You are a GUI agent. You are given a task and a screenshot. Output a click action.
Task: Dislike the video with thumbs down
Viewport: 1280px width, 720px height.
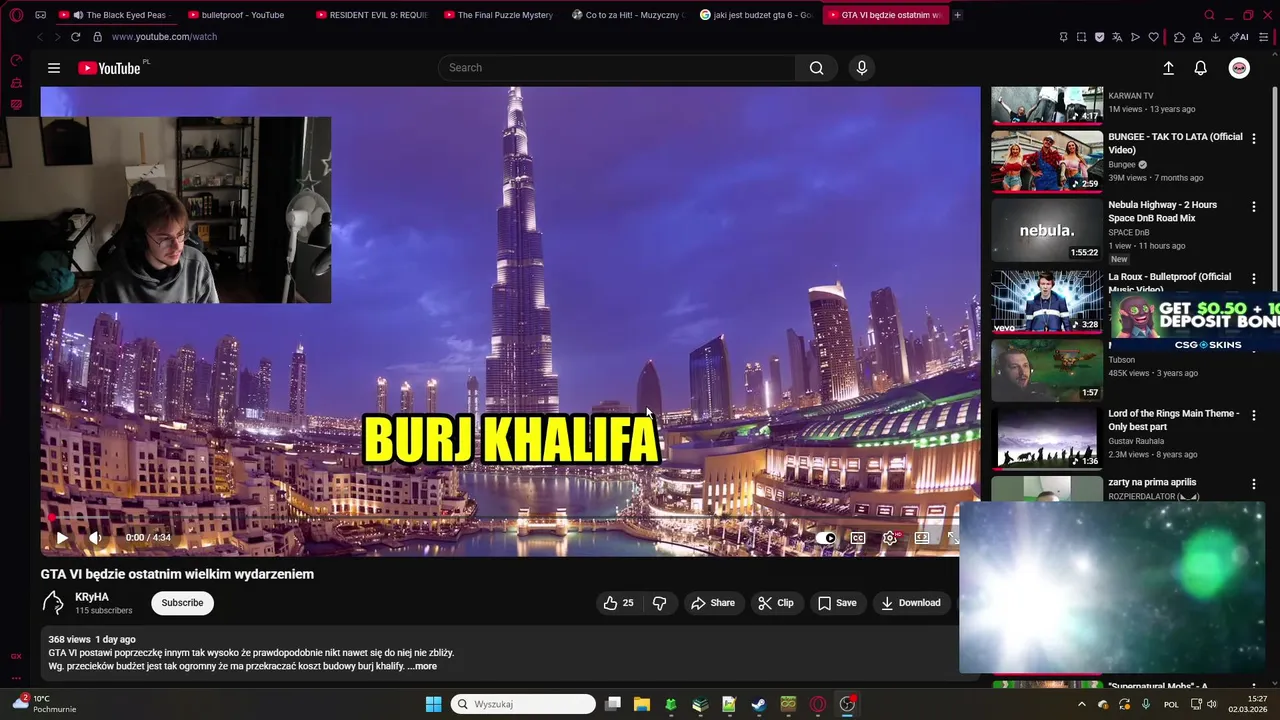pyautogui.click(x=659, y=603)
